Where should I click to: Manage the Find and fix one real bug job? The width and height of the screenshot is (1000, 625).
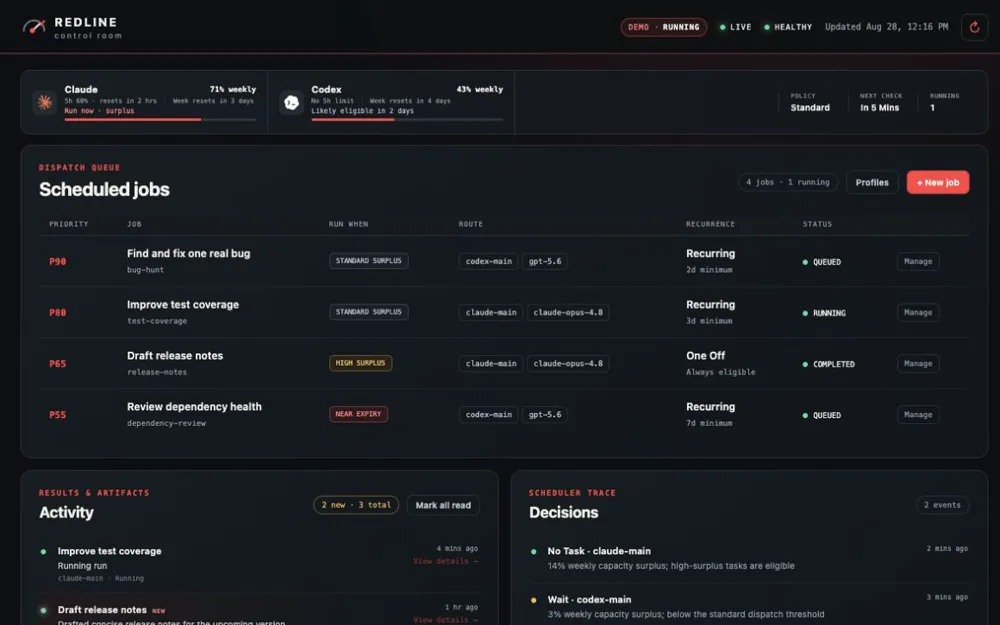pyautogui.click(x=918, y=261)
